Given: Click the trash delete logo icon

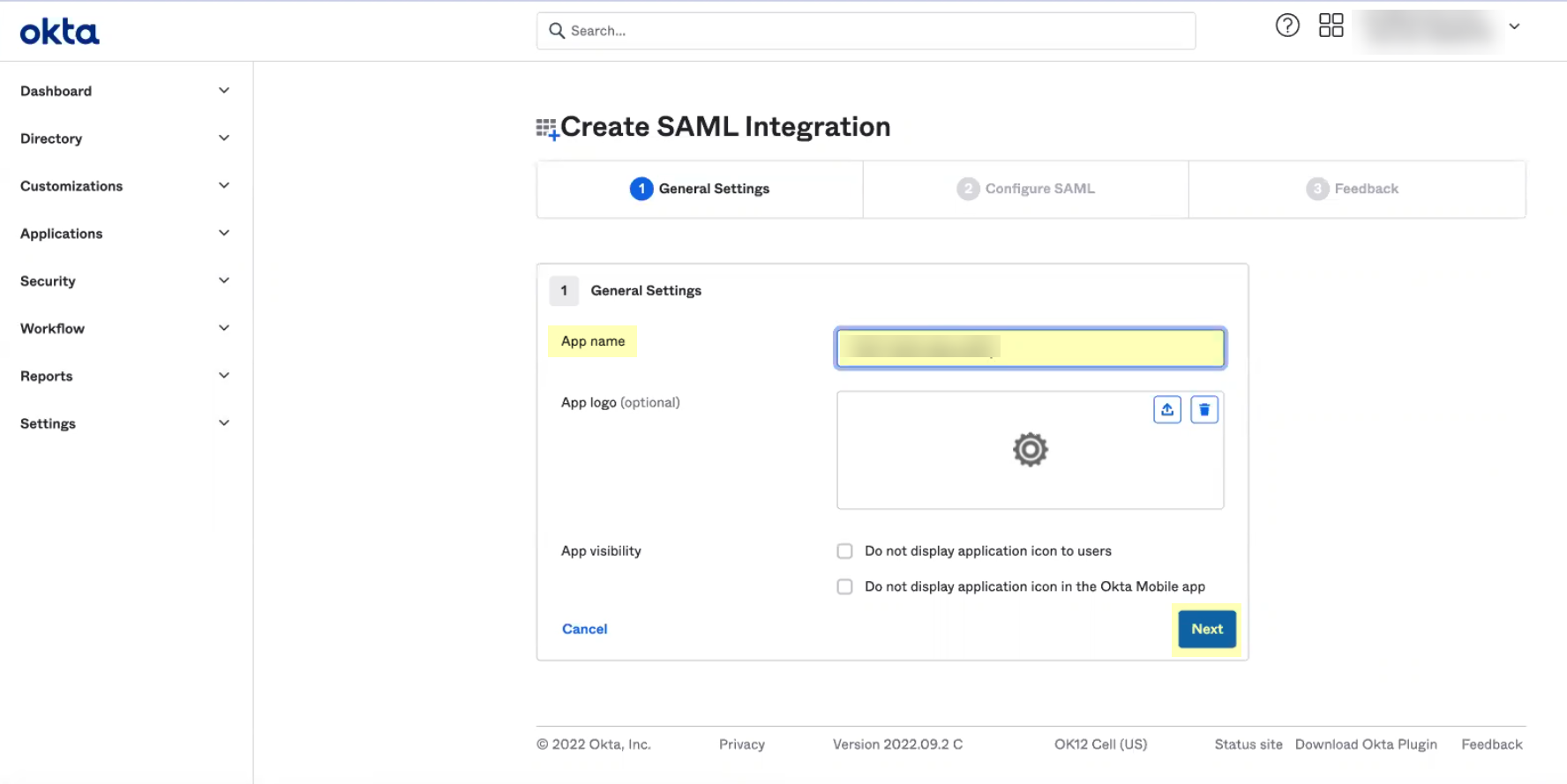Looking at the screenshot, I should point(1204,409).
